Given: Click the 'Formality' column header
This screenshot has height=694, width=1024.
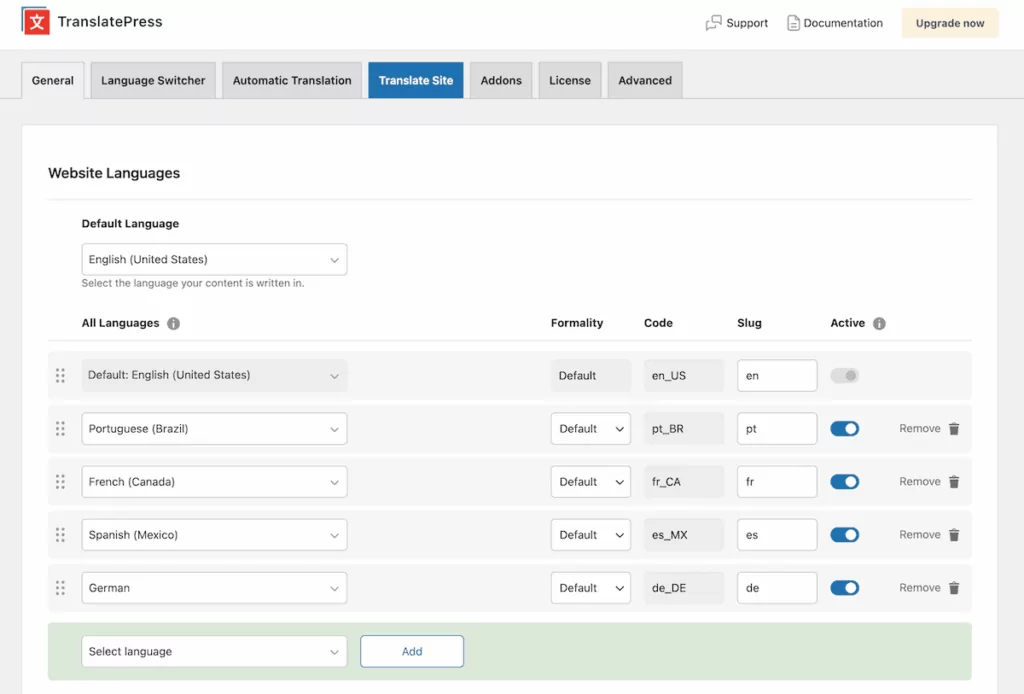Looking at the screenshot, I should [x=577, y=323].
